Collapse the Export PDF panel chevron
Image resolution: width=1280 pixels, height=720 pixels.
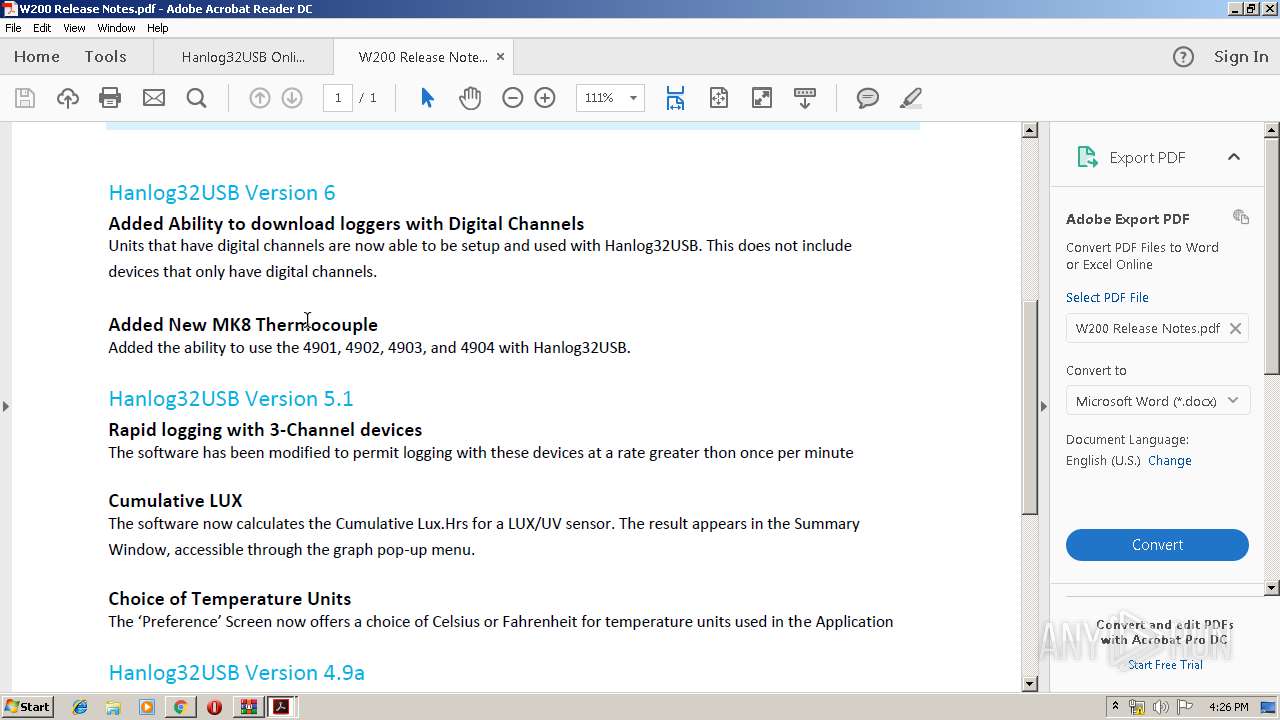click(1234, 157)
